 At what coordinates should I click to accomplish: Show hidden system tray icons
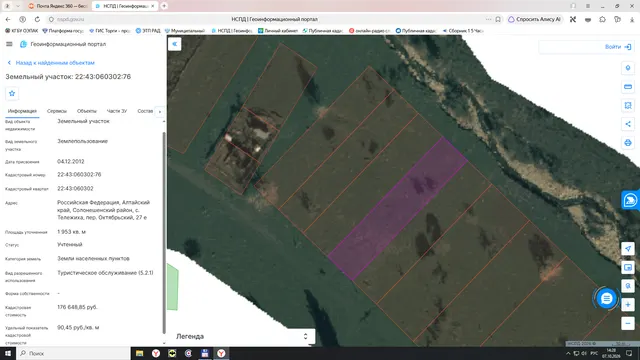[568, 353]
